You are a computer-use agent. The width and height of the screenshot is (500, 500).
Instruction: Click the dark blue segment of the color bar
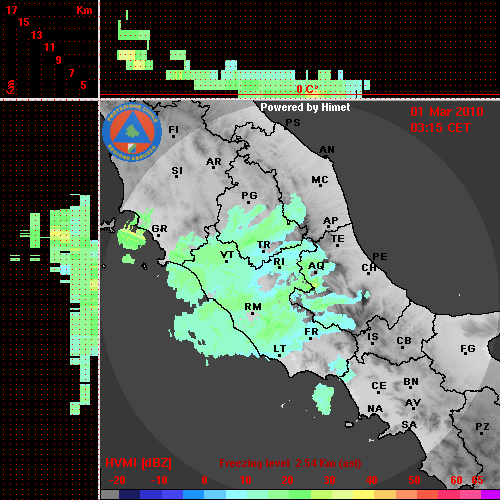click(129, 495)
